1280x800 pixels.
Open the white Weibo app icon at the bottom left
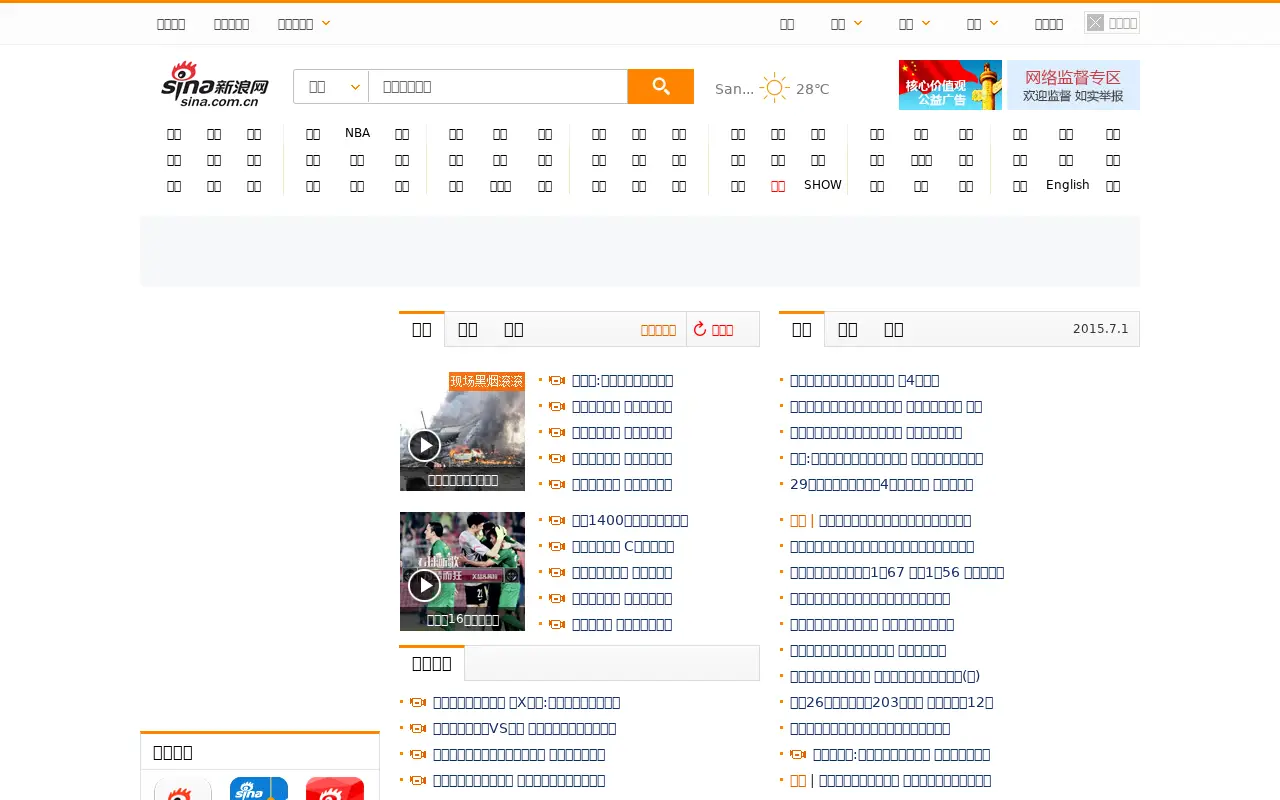[x=183, y=789]
